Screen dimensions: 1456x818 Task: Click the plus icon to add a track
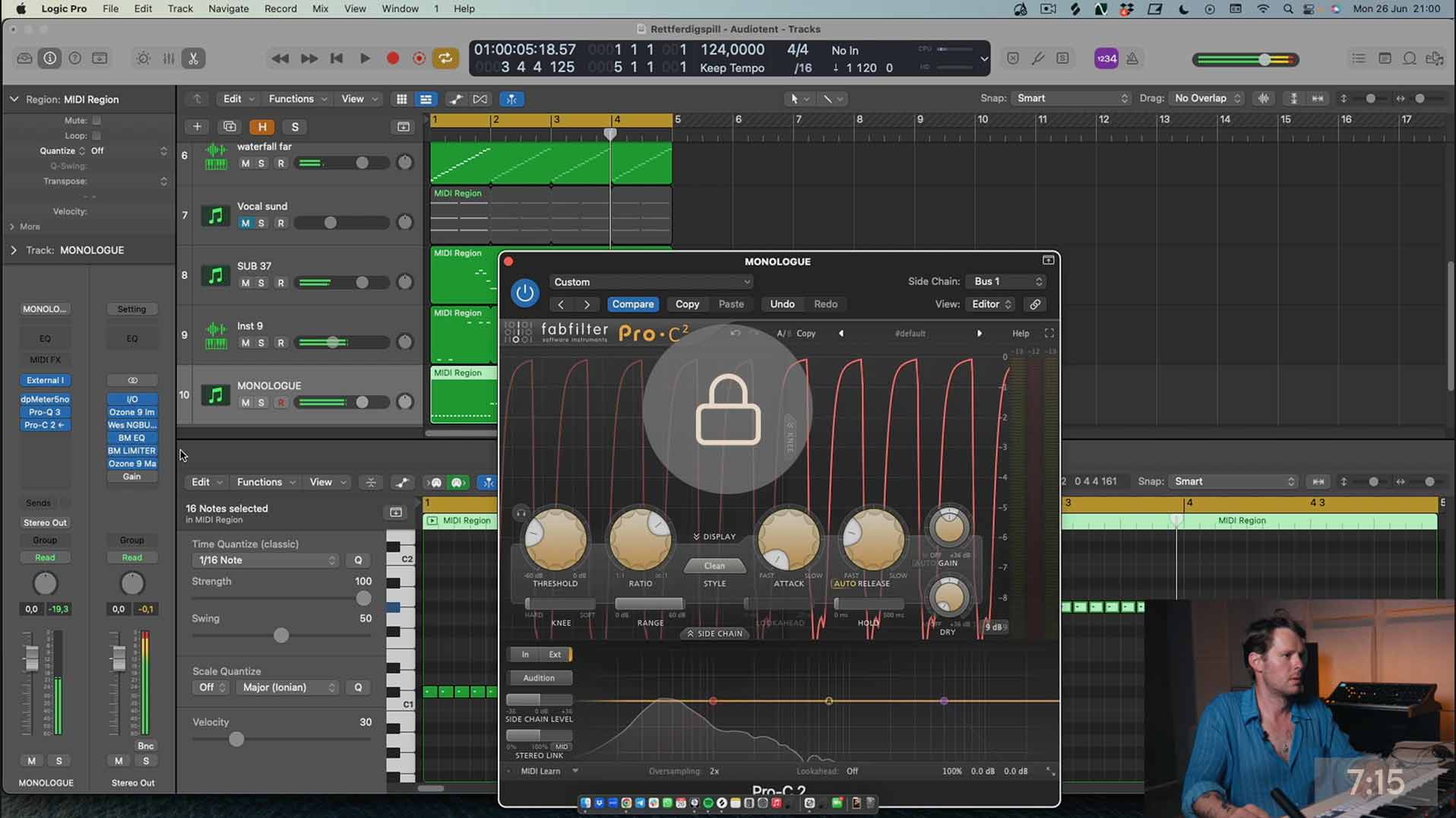pos(197,127)
